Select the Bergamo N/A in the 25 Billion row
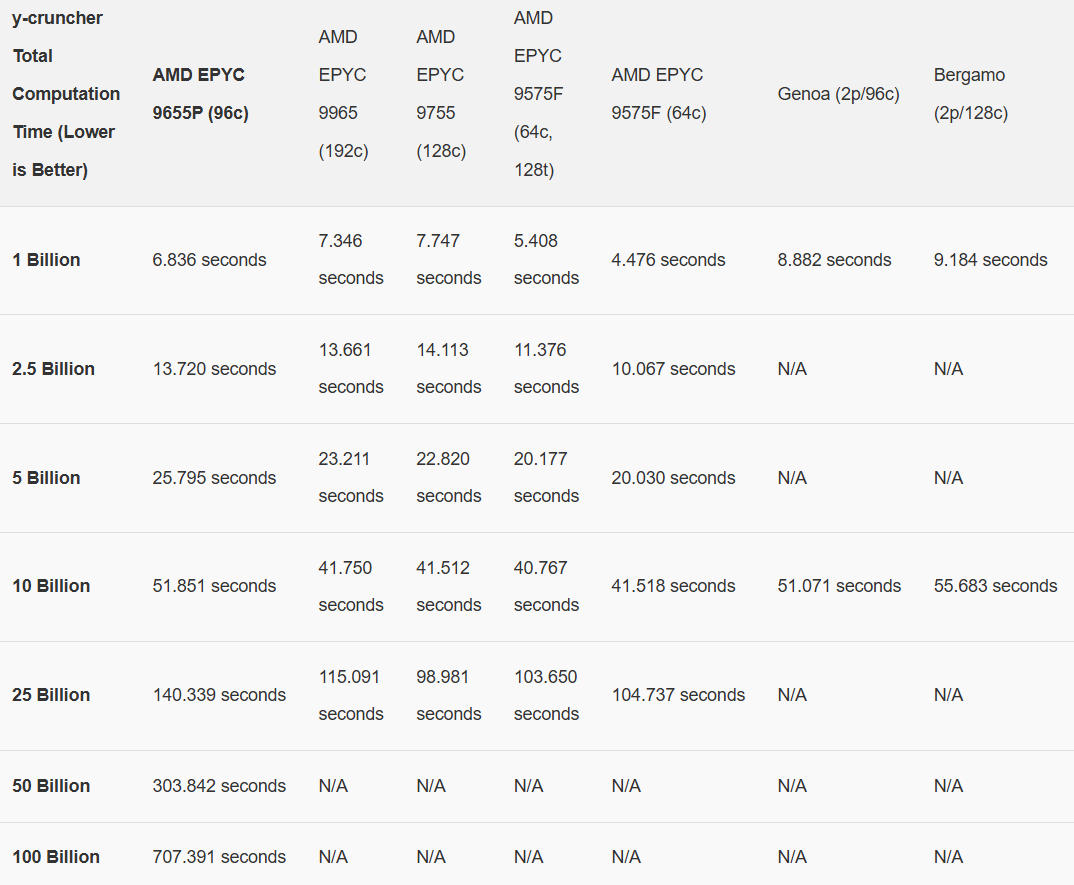Viewport: 1074px width, 885px height. tap(948, 695)
